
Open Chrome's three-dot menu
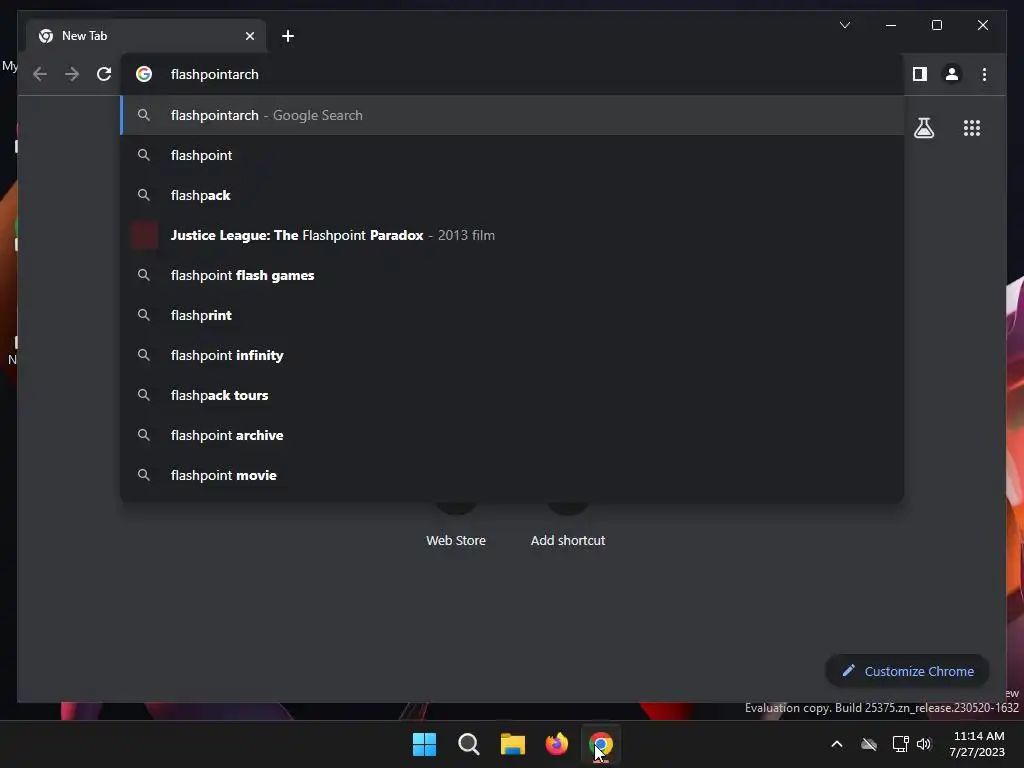coord(984,74)
